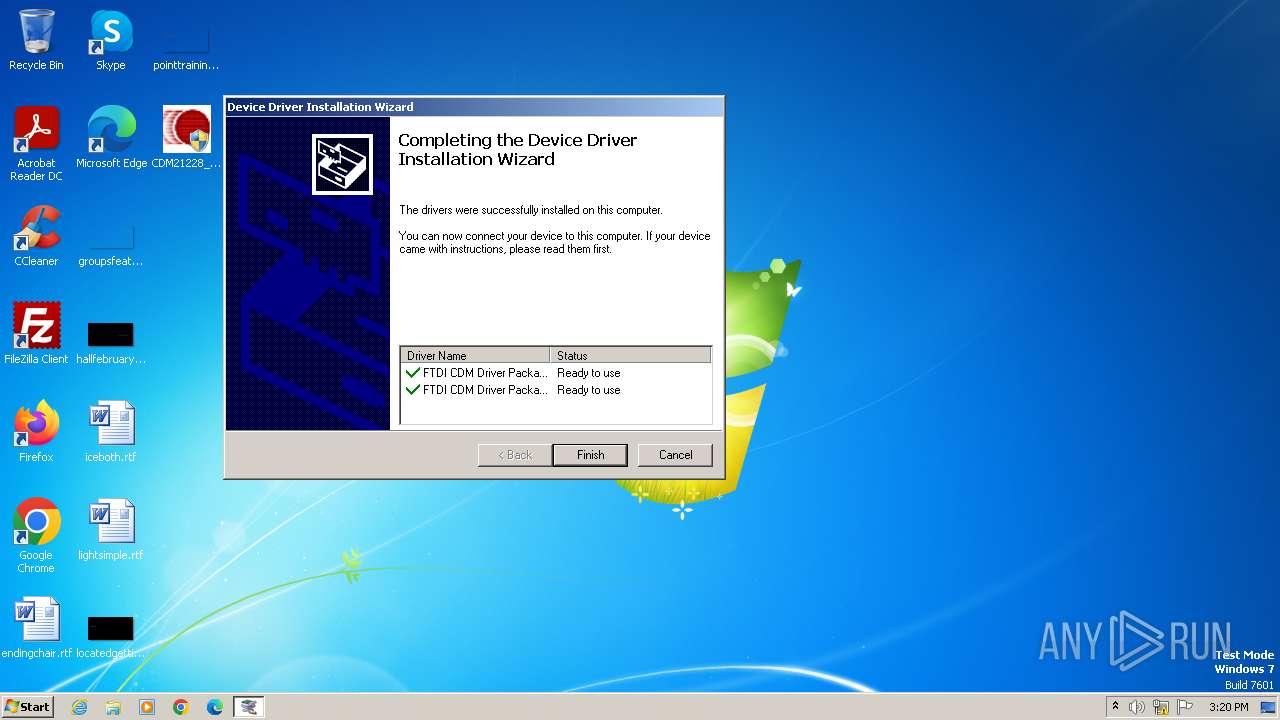
Task: Click the Status column header
Action: coord(630,355)
